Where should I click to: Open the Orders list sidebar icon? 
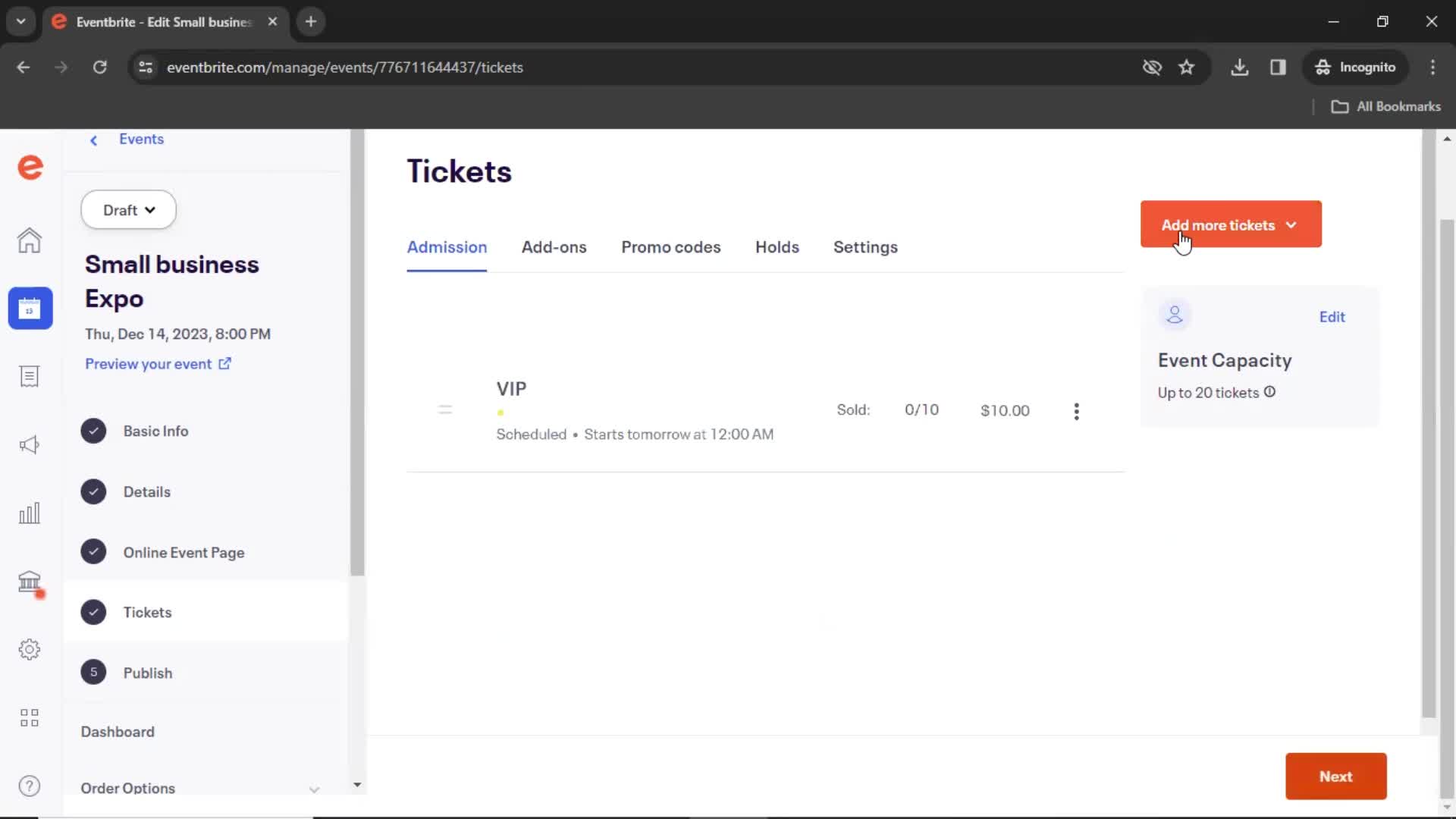pyautogui.click(x=30, y=377)
